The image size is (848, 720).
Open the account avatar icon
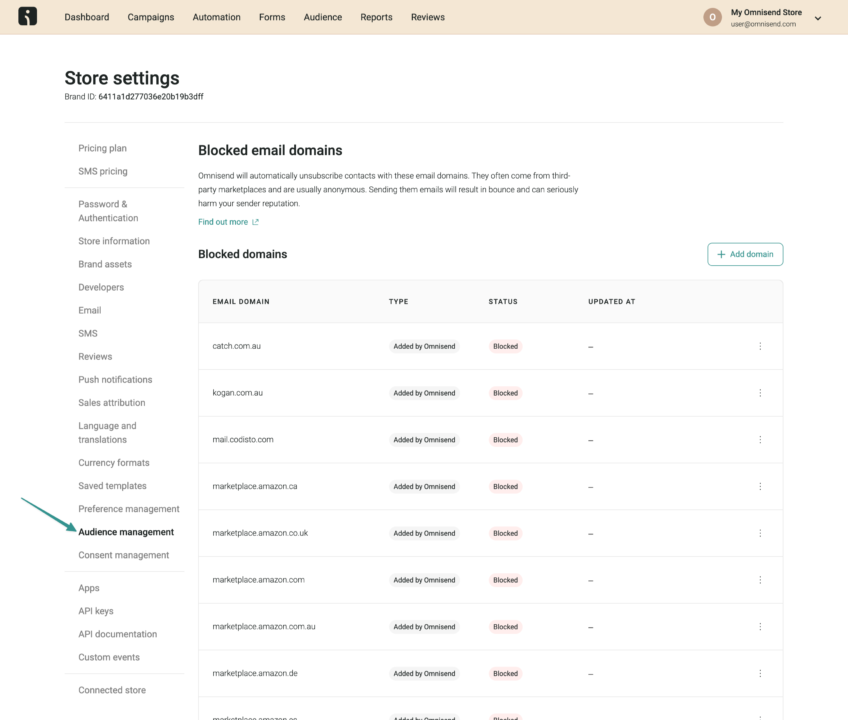pos(712,17)
